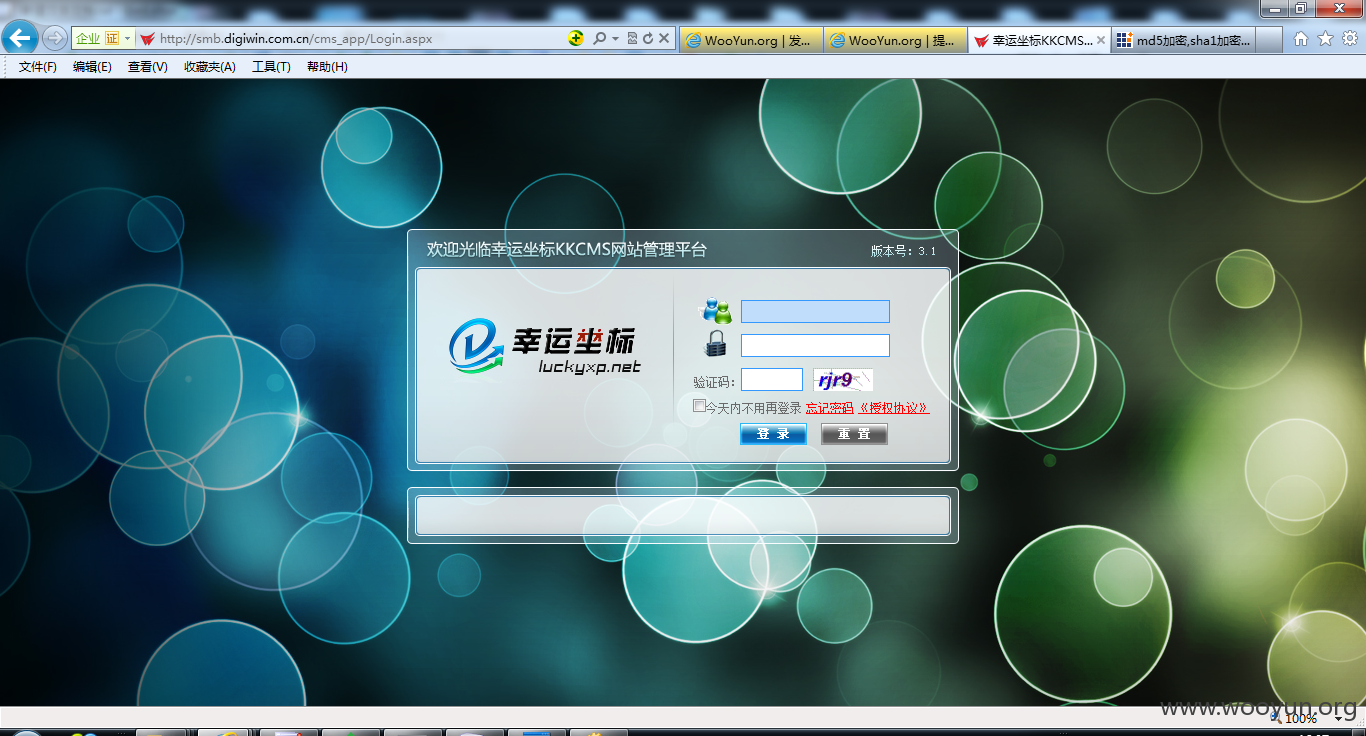
Task: Click the browser Forward arrow button
Action: click(x=55, y=38)
